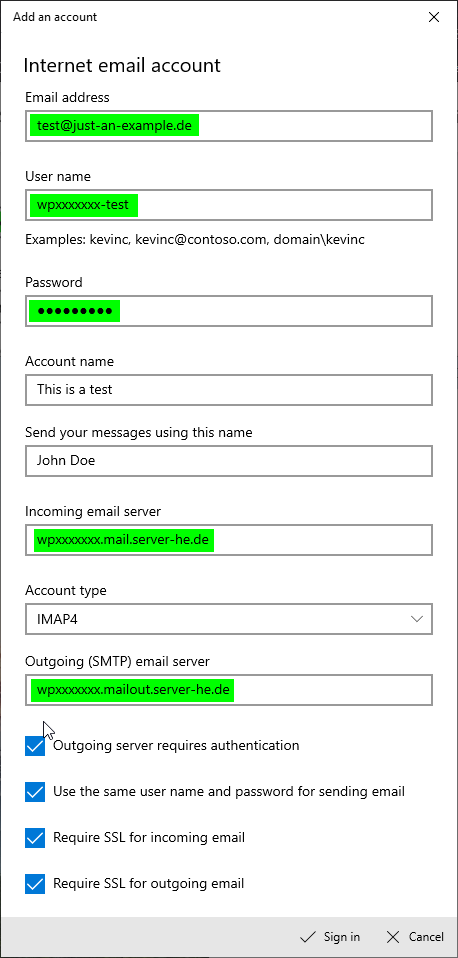Click the sender name field showing John Doe

[x=229, y=461]
